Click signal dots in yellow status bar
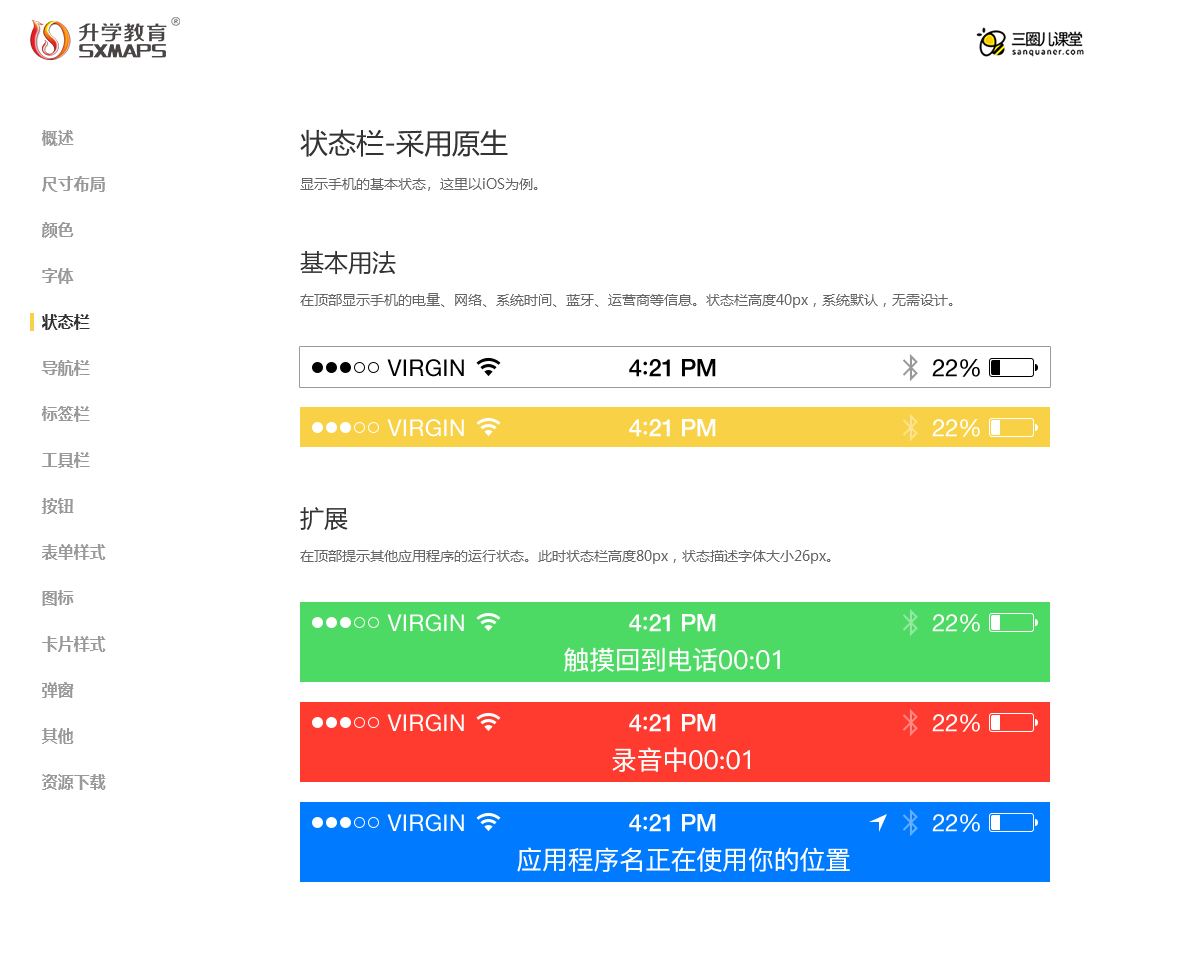1198x967 pixels. (x=345, y=428)
